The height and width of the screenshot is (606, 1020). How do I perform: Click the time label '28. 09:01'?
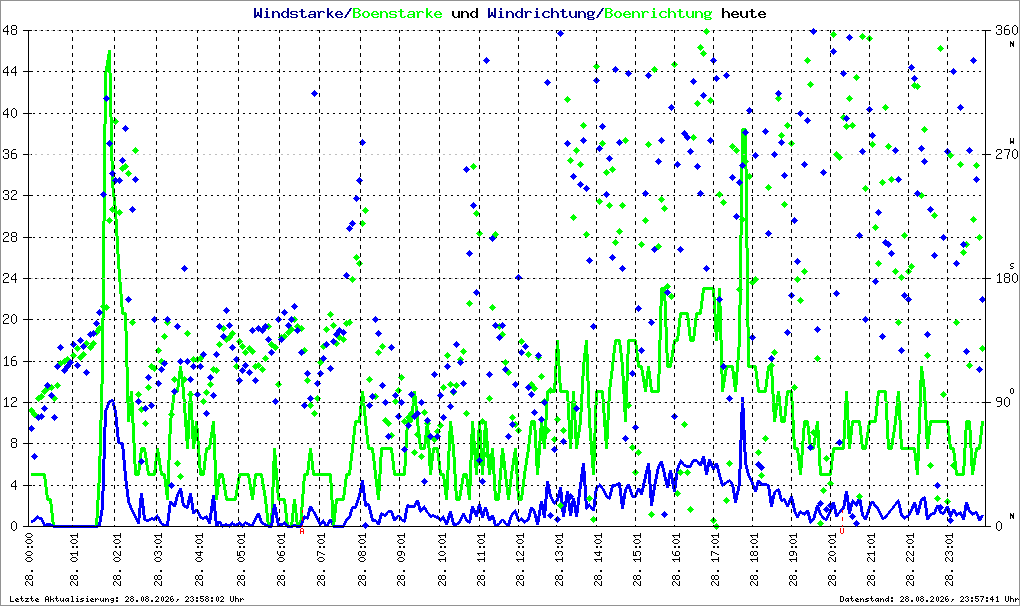pos(402,559)
